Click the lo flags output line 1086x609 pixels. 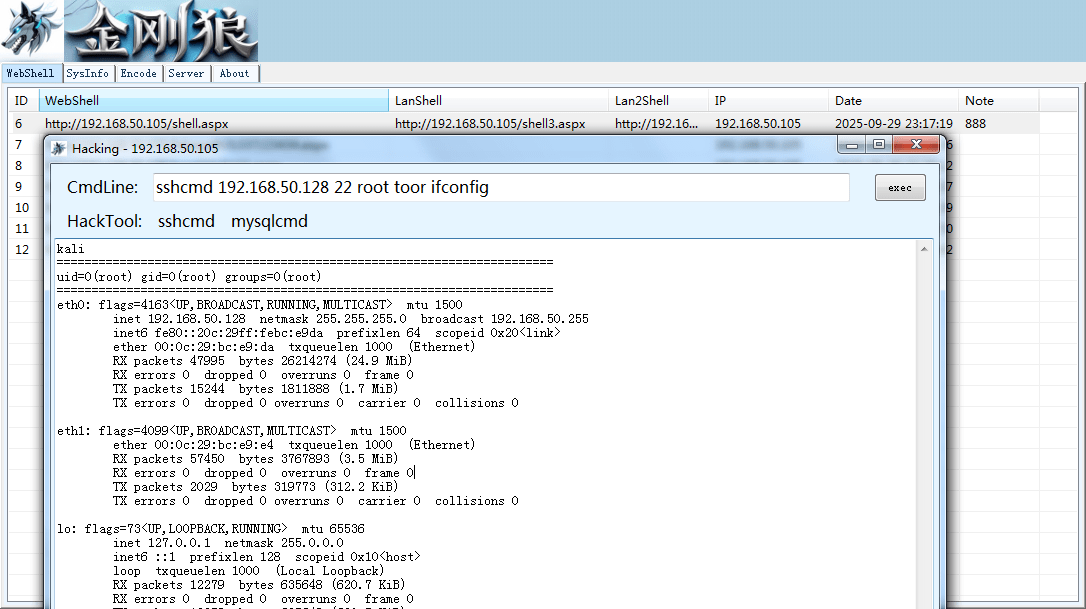click(x=211, y=529)
